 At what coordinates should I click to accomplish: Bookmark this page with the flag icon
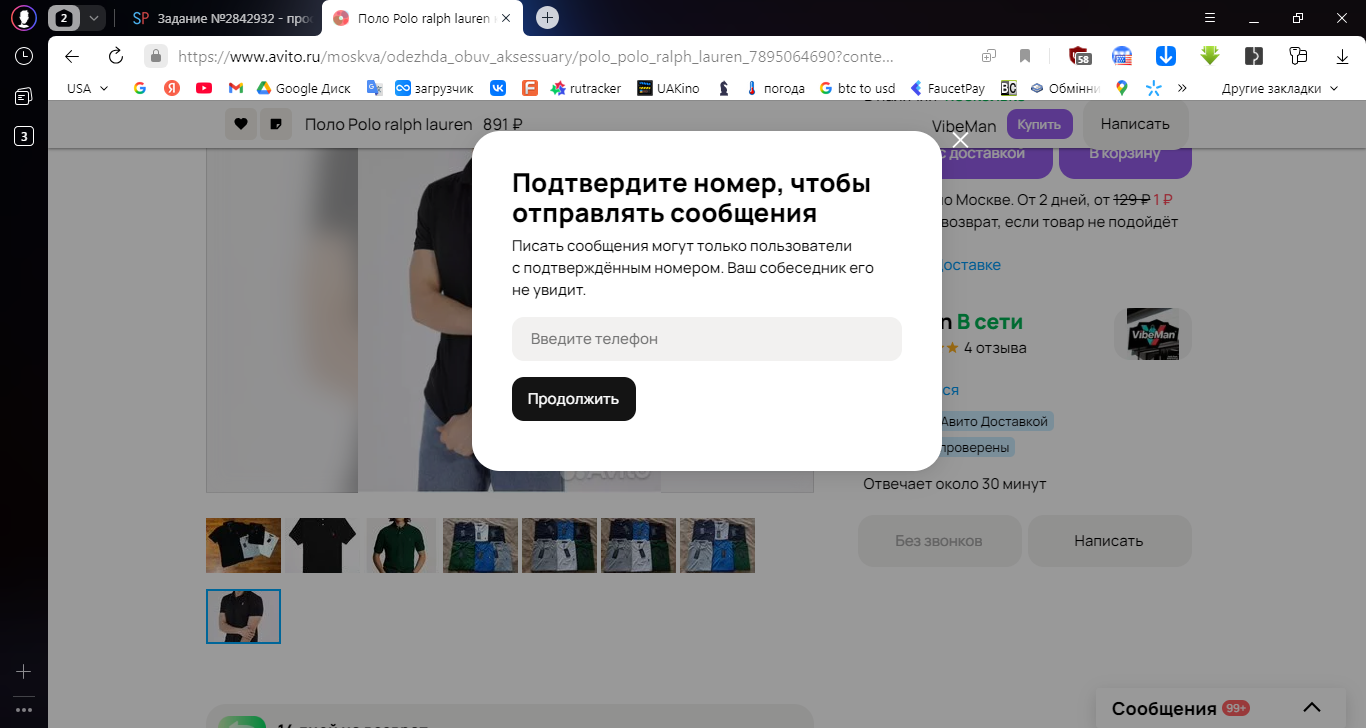[1025, 56]
